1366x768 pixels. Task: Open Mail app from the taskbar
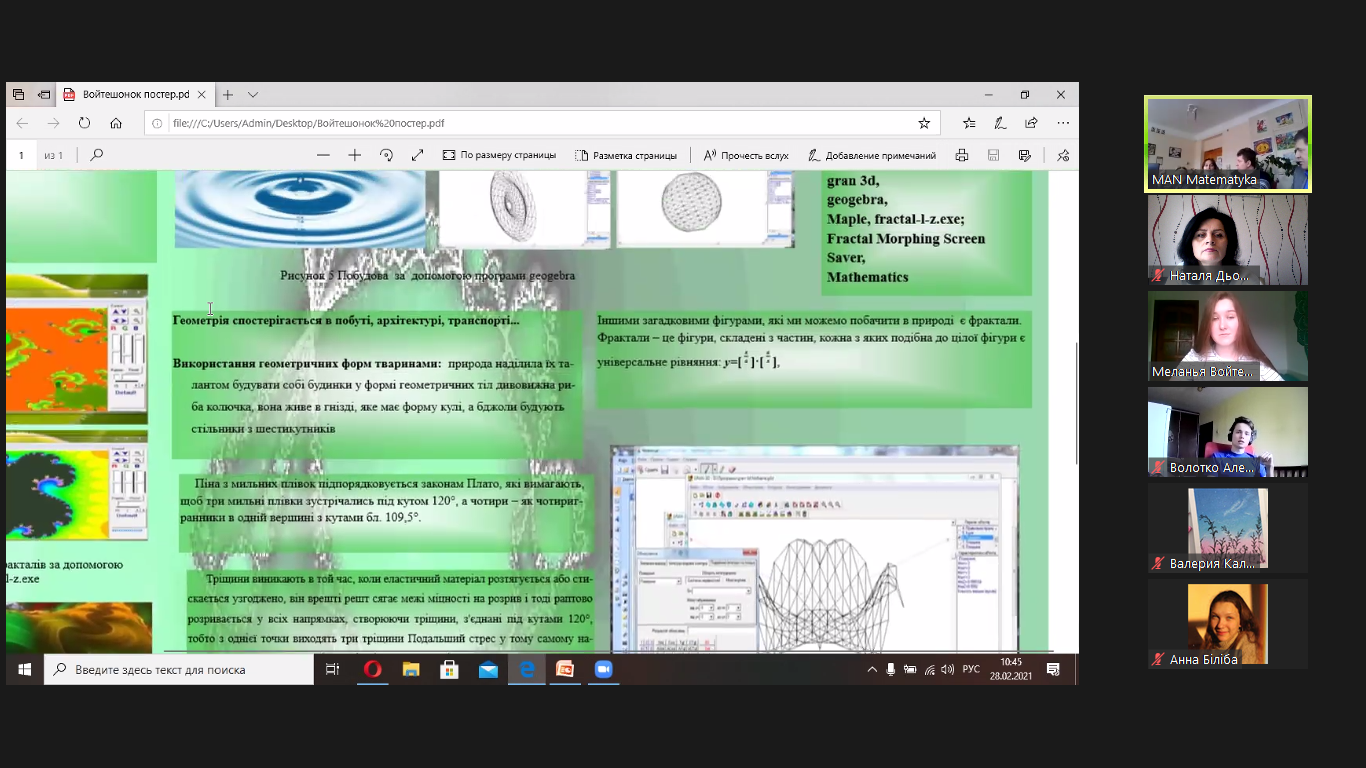tap(488, 669)
